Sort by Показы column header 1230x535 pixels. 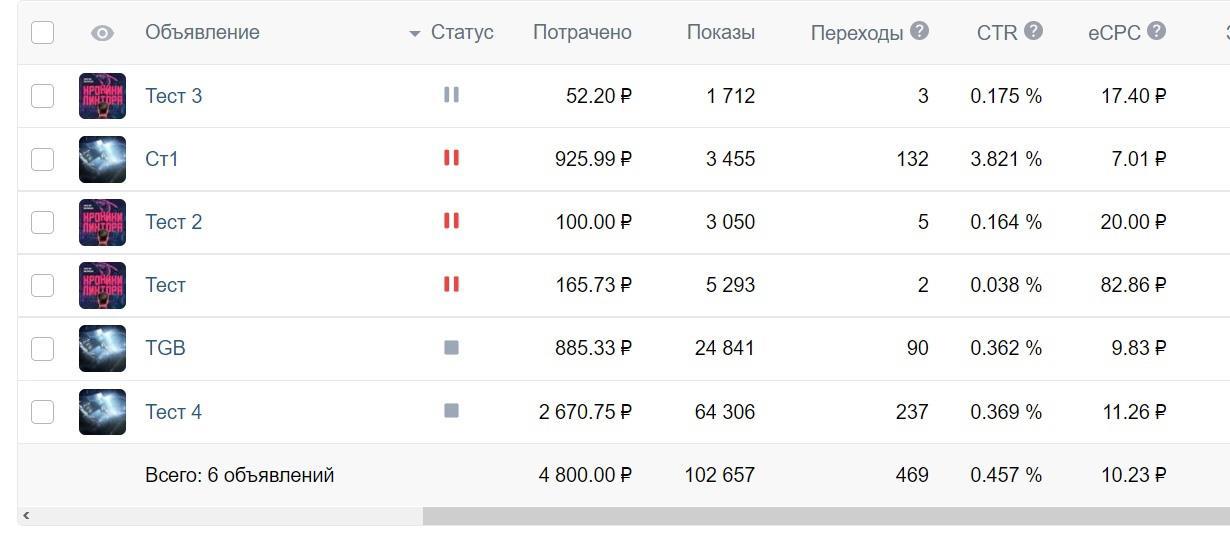click(720, 32)
